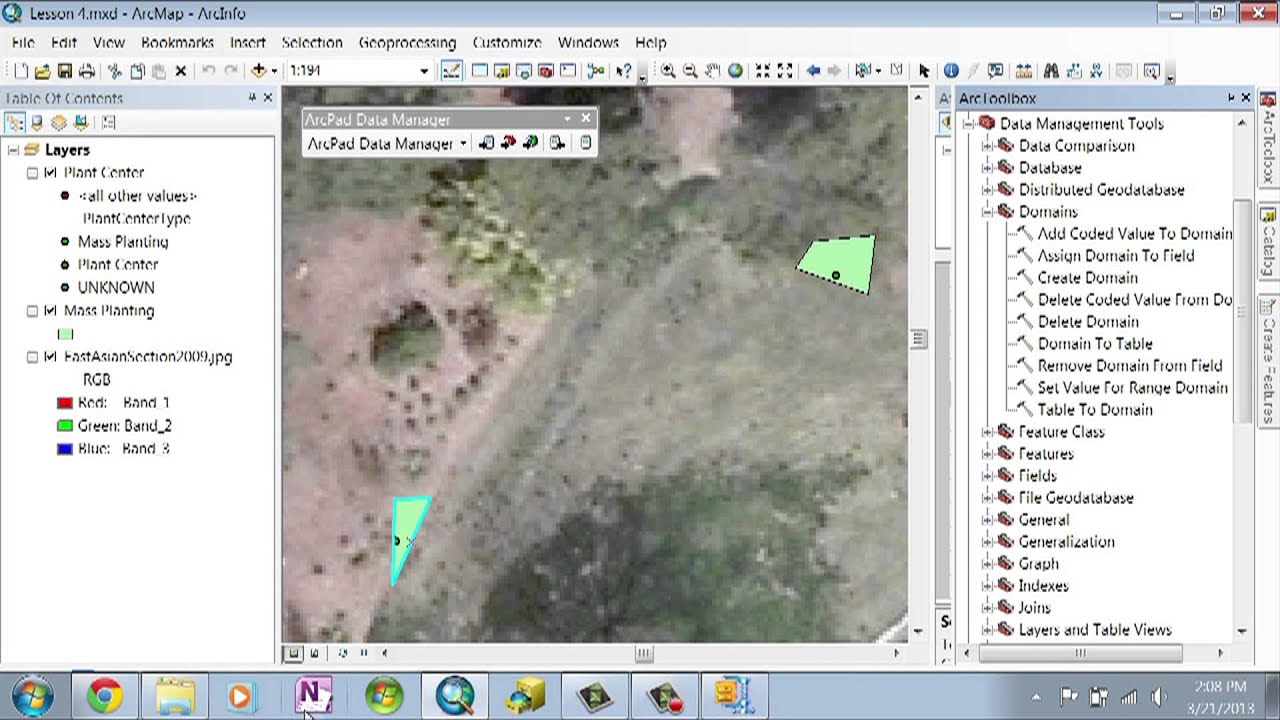Launch ModelBuilder window from the toolbar
The image size is (1280, 720).
coord(597,71)
